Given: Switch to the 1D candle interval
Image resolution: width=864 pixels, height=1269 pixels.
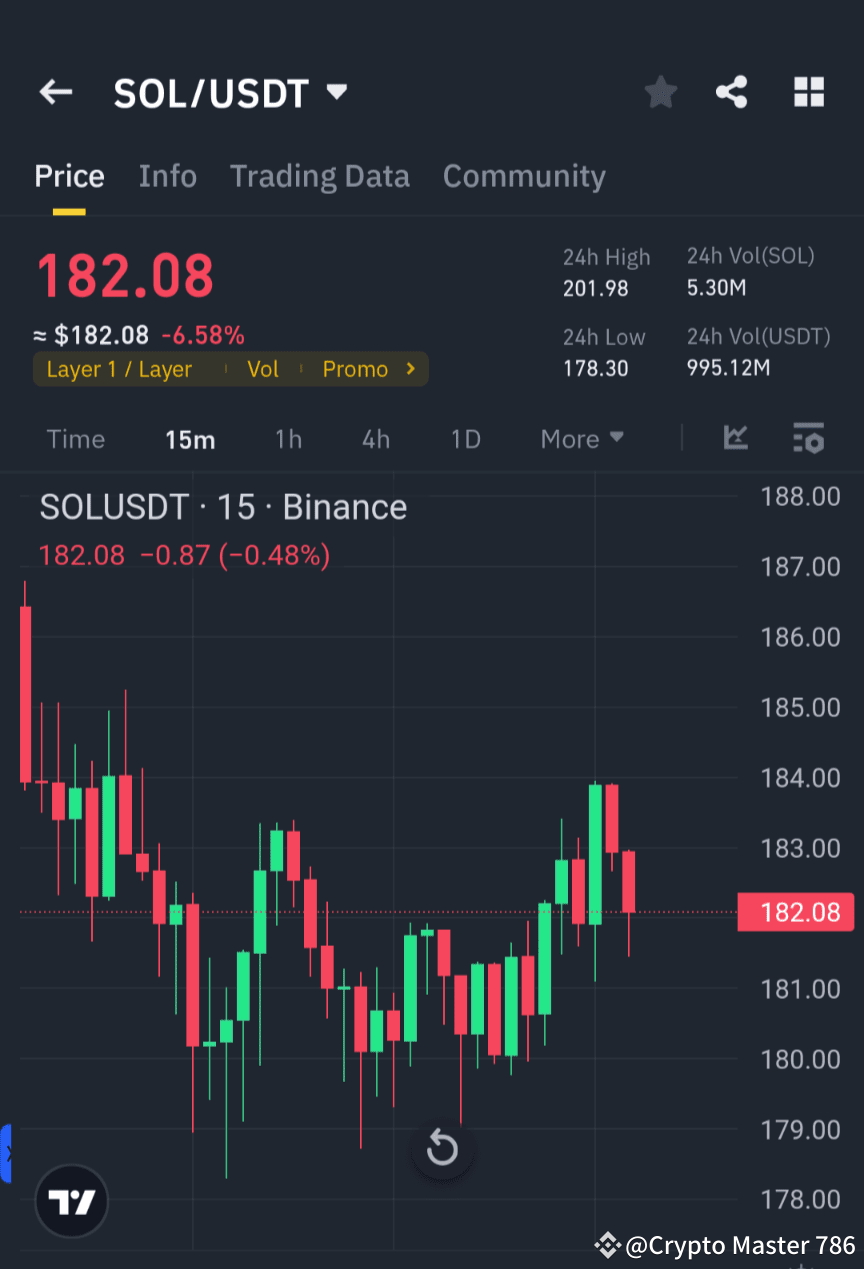Looking at the screenshot, I should 464,438.
